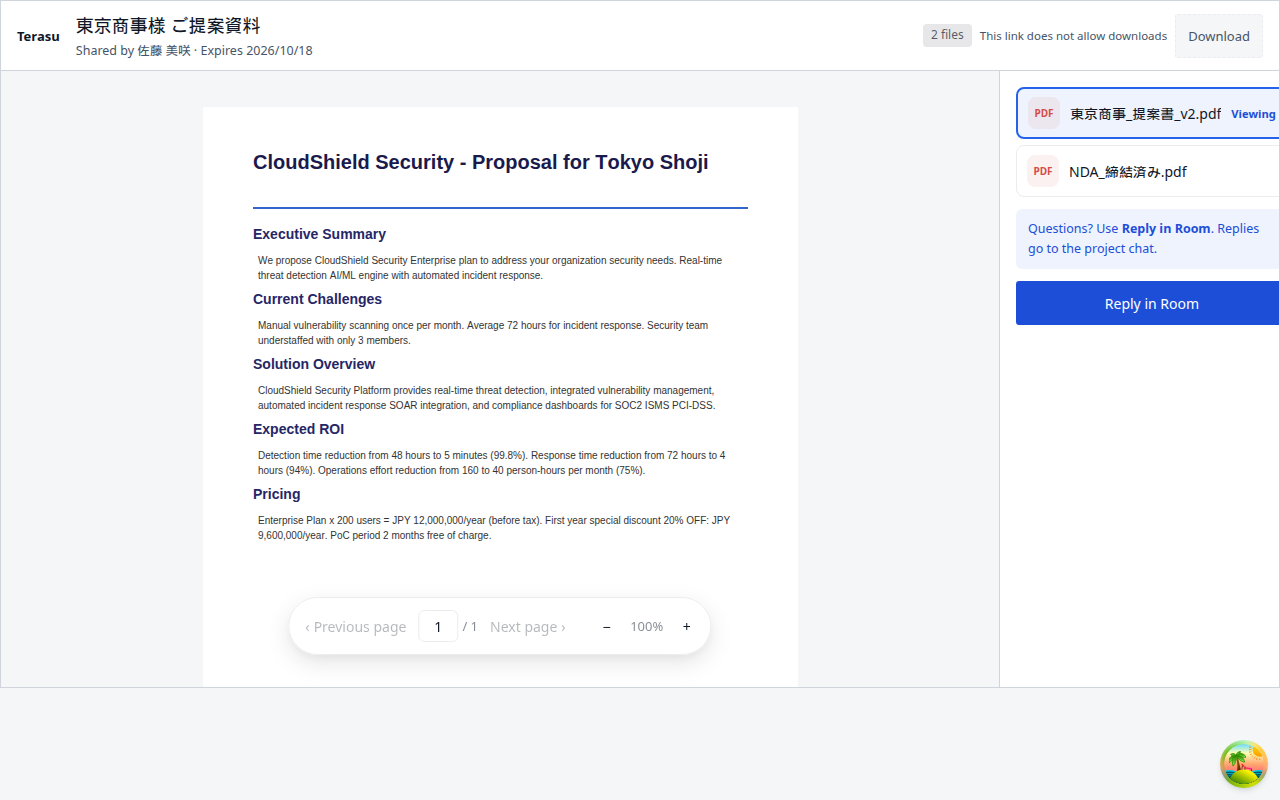The height and width of the screenshot is (800, 1280).
Task: Click the "Viewing" label on the proposal file
Action: [1253, 114]
